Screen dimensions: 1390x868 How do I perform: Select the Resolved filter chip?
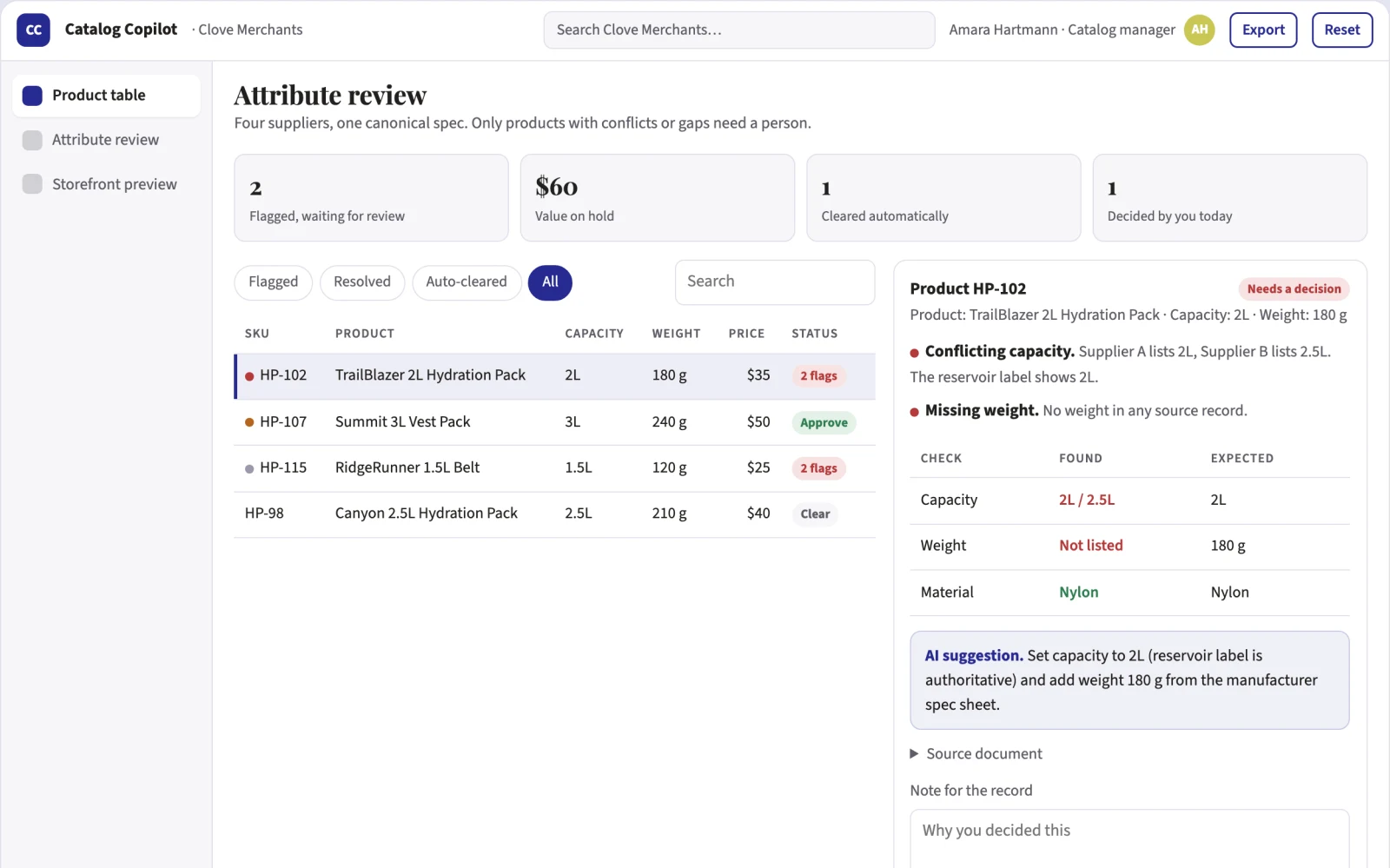[x=362, y=282]
